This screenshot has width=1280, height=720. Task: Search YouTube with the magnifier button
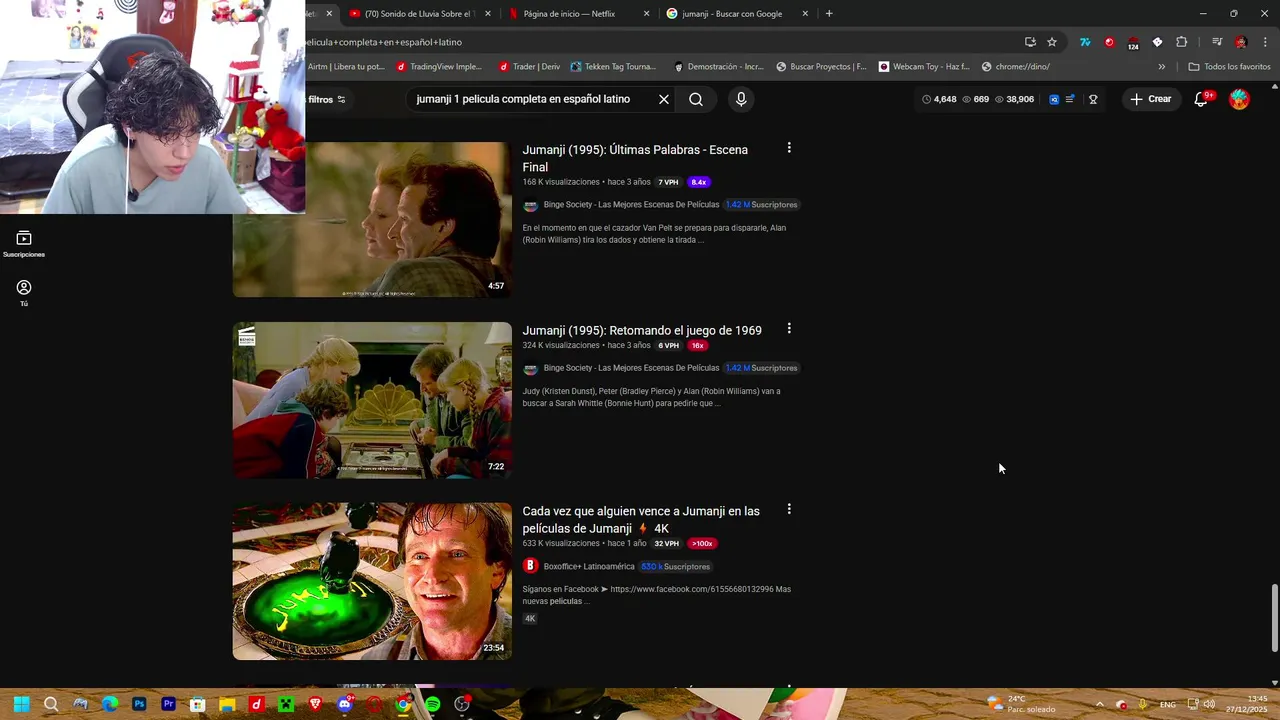(x=696, y=99)
